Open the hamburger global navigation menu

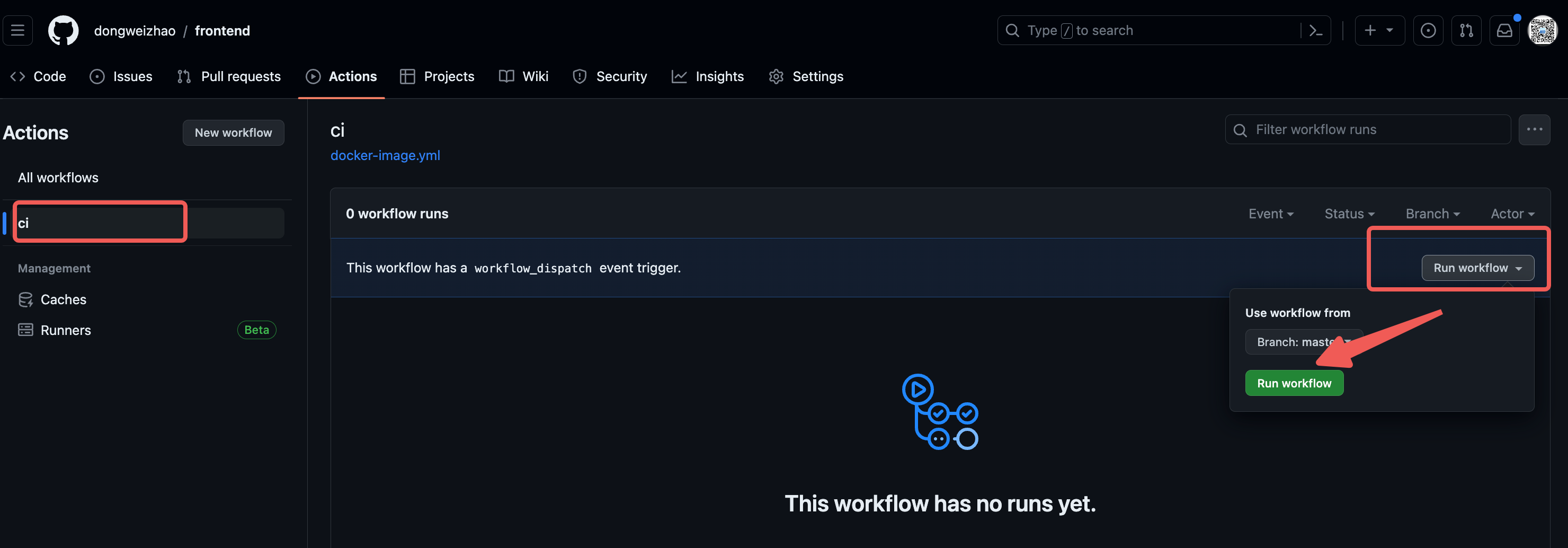coord(17,30)
